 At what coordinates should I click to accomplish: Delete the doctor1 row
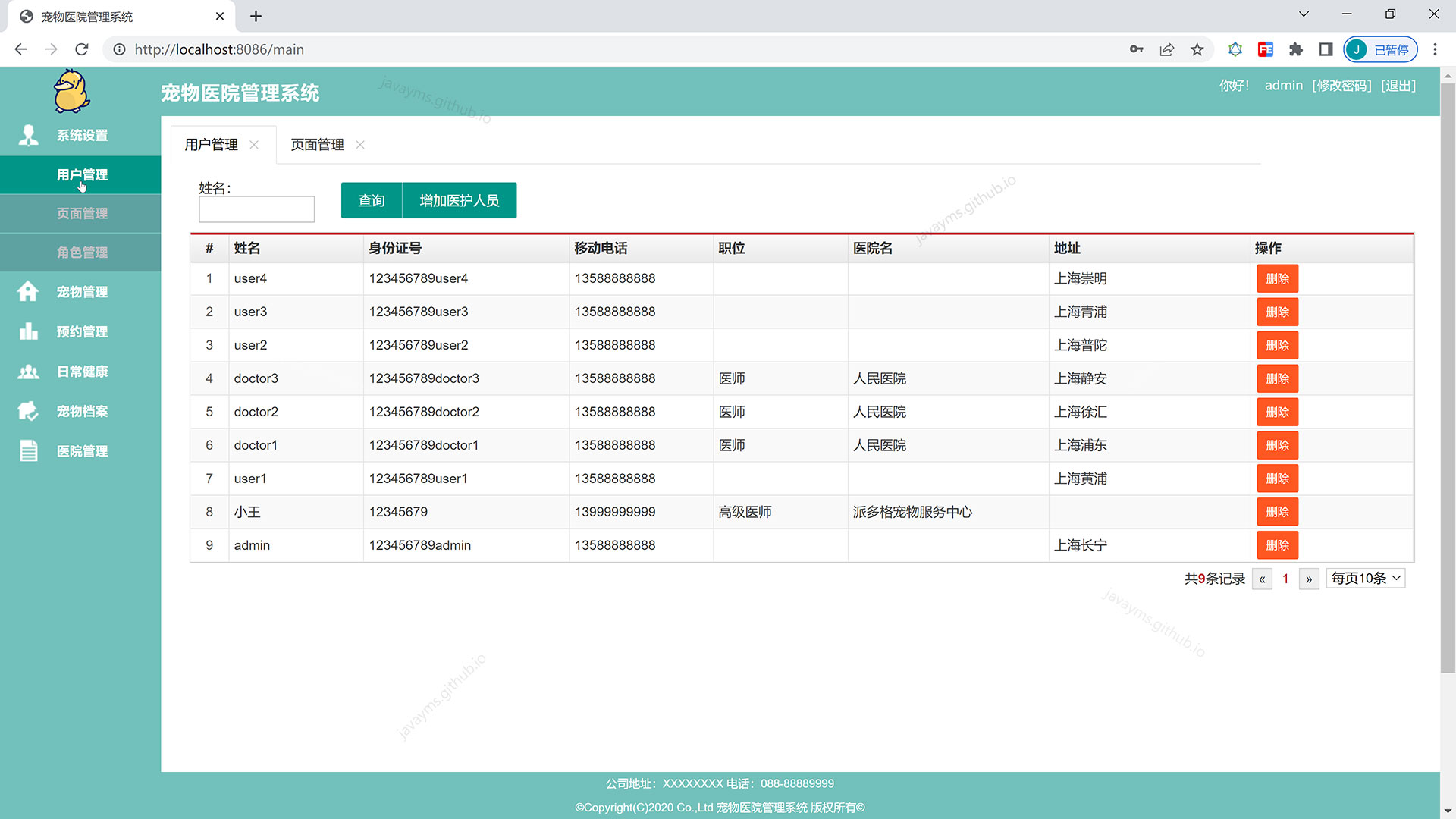pyautogui.click(x=1278, y=446)
